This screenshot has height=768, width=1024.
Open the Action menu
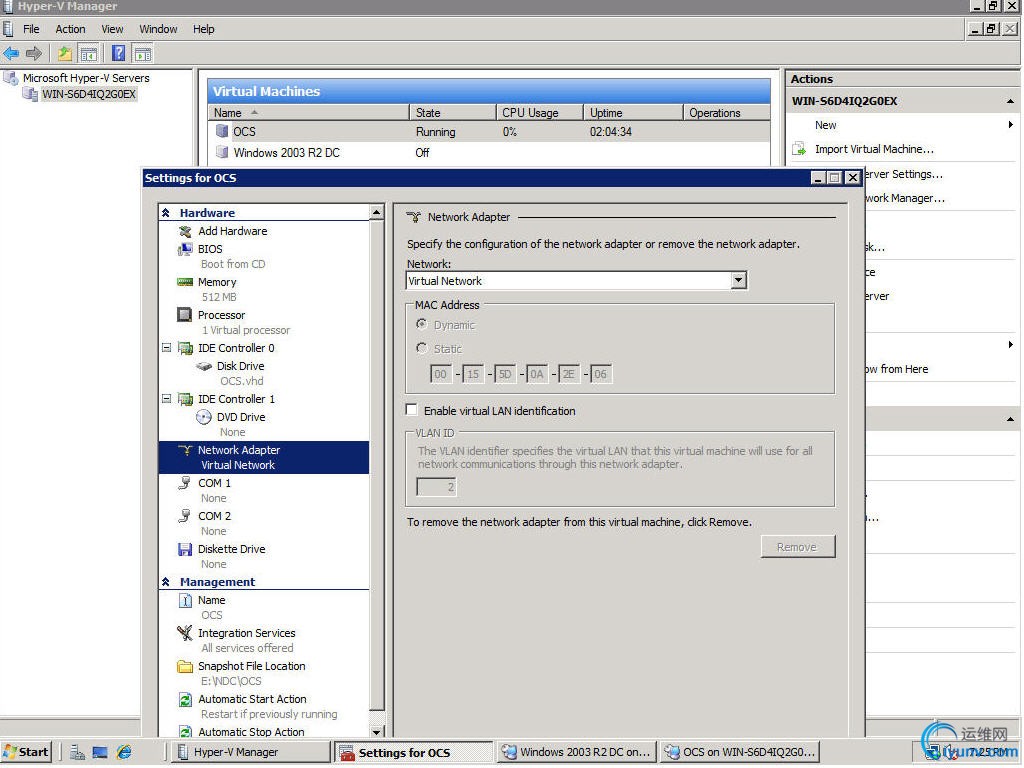[x=71, y=29]
